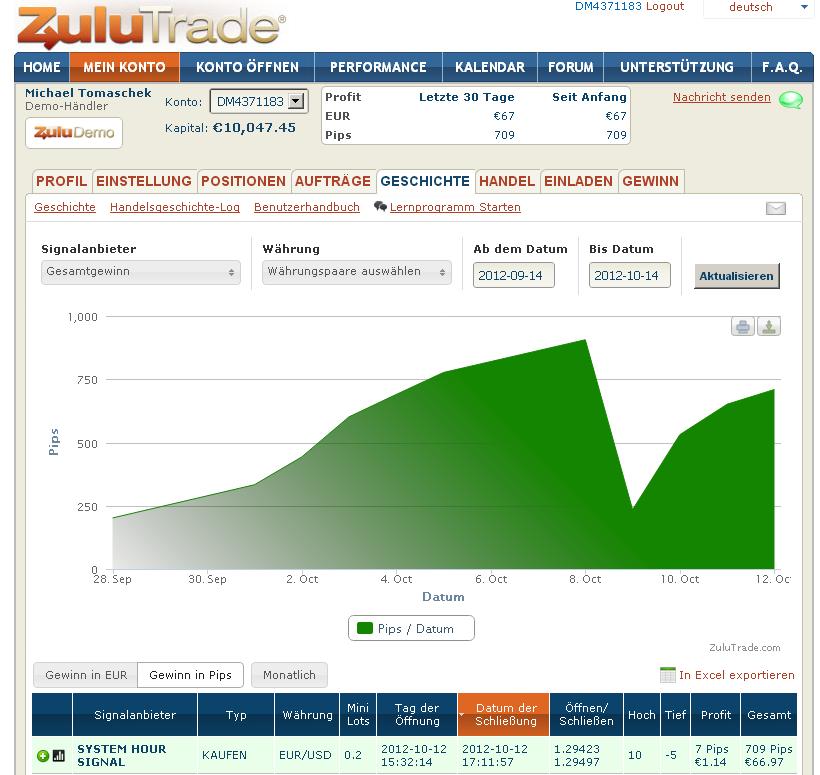This screenshot has height=775, width=820.
Task: Open the POSITIONEN tab
Action: [x=243, y=181]
